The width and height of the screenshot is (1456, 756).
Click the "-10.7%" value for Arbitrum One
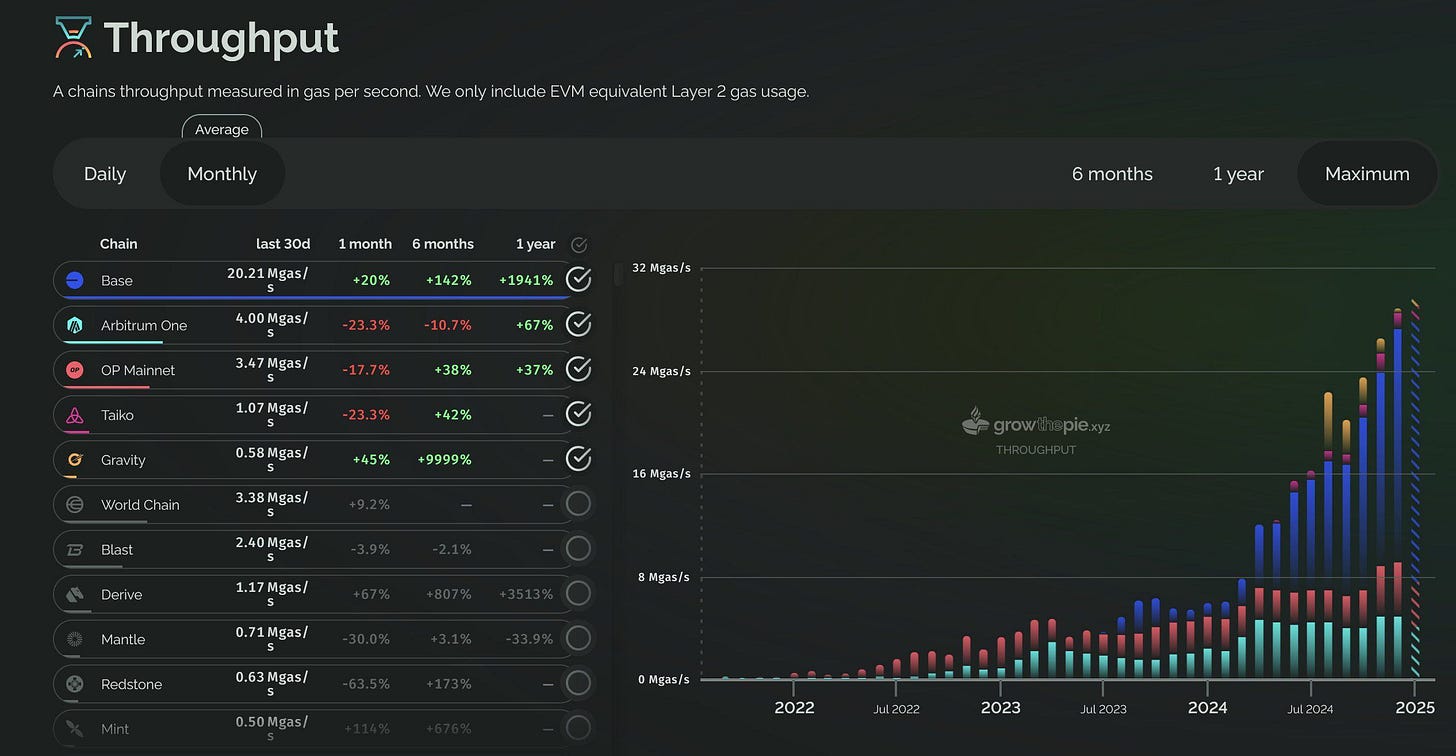[448, 325]
